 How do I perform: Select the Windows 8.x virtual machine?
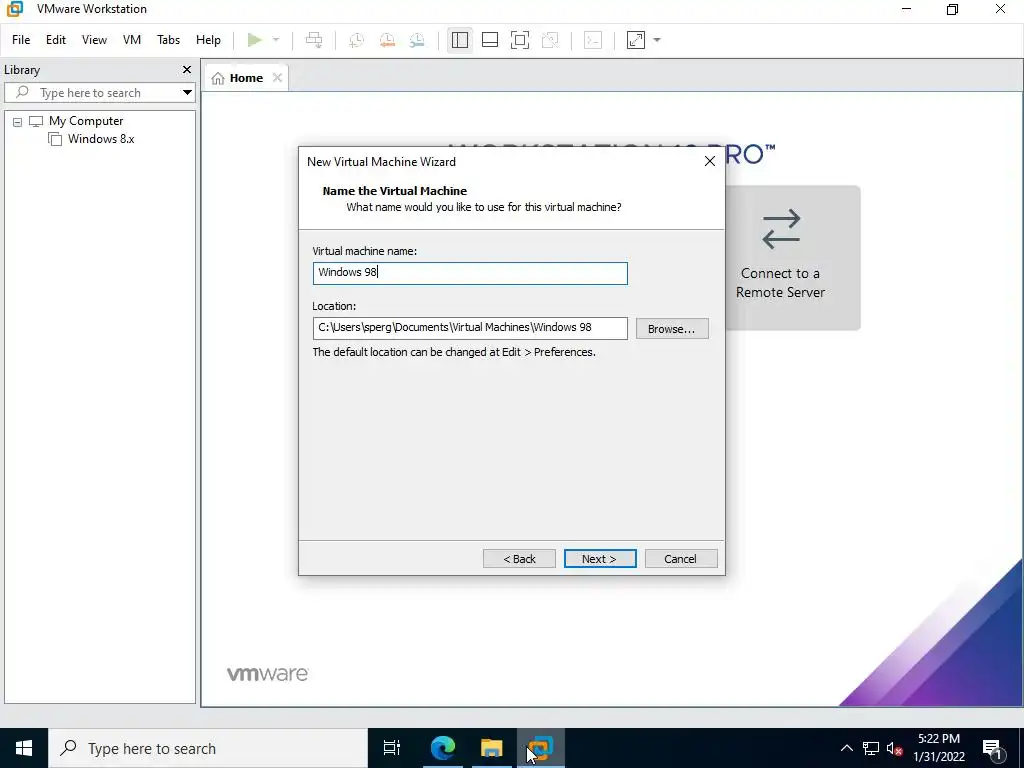click(x=101, y=138)
